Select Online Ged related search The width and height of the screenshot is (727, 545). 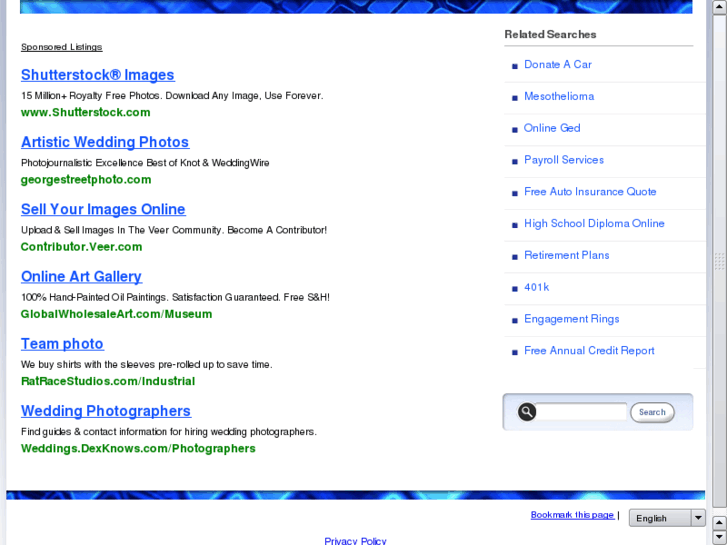pos(552,128)
